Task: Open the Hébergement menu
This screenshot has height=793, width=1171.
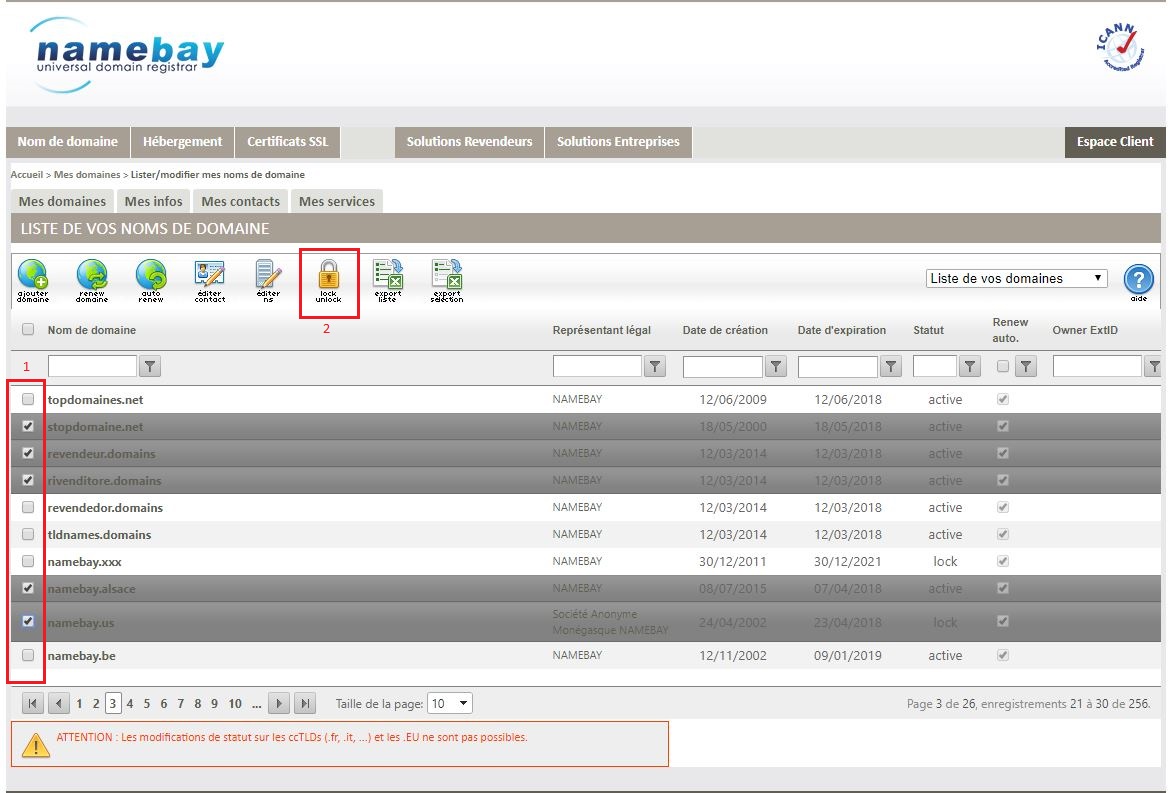Action: point(183,142)
